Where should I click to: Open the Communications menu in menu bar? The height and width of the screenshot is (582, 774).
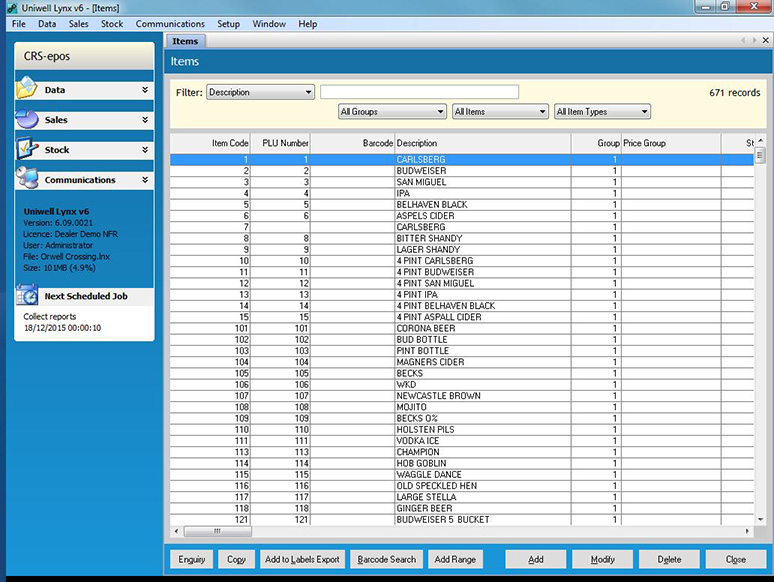(x=169, y=24)
